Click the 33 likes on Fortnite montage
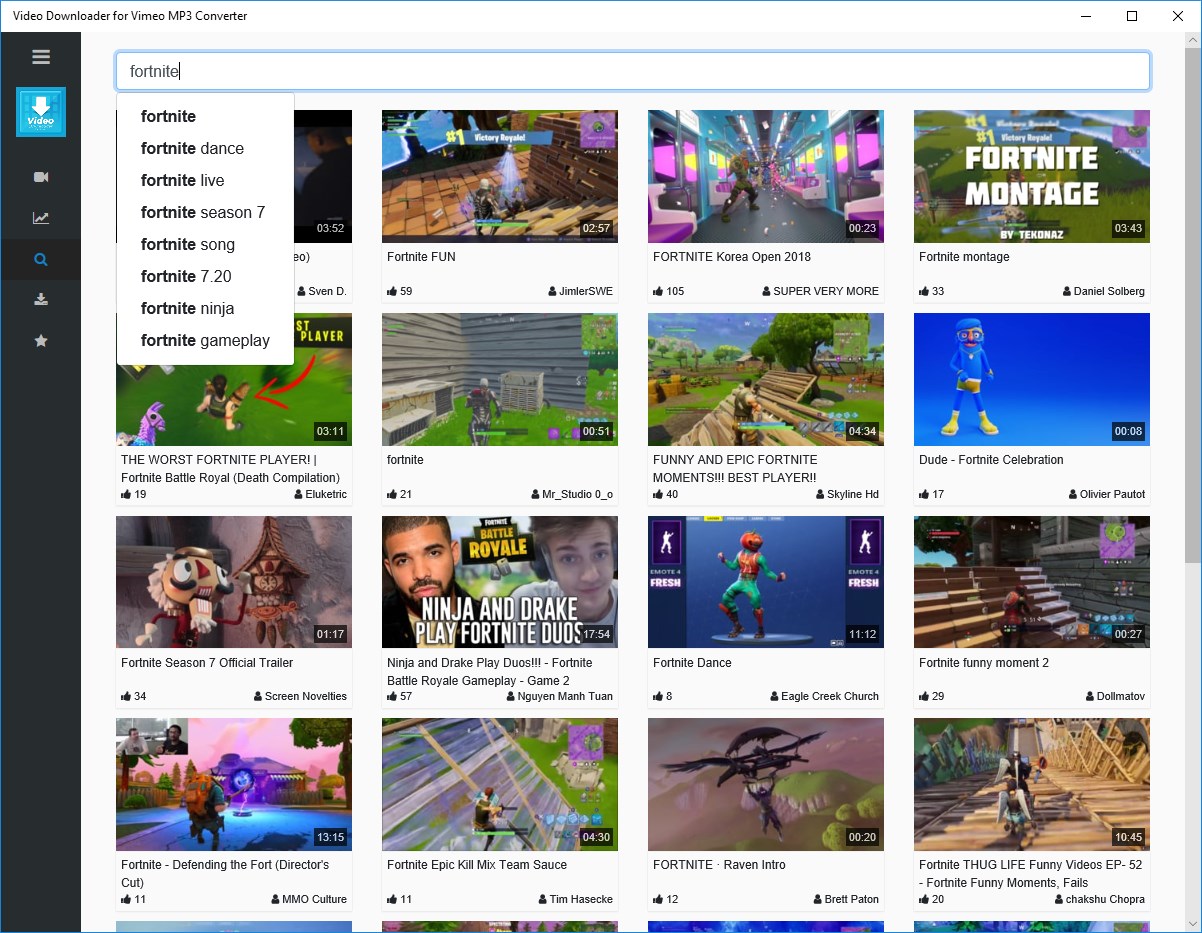 932,291
